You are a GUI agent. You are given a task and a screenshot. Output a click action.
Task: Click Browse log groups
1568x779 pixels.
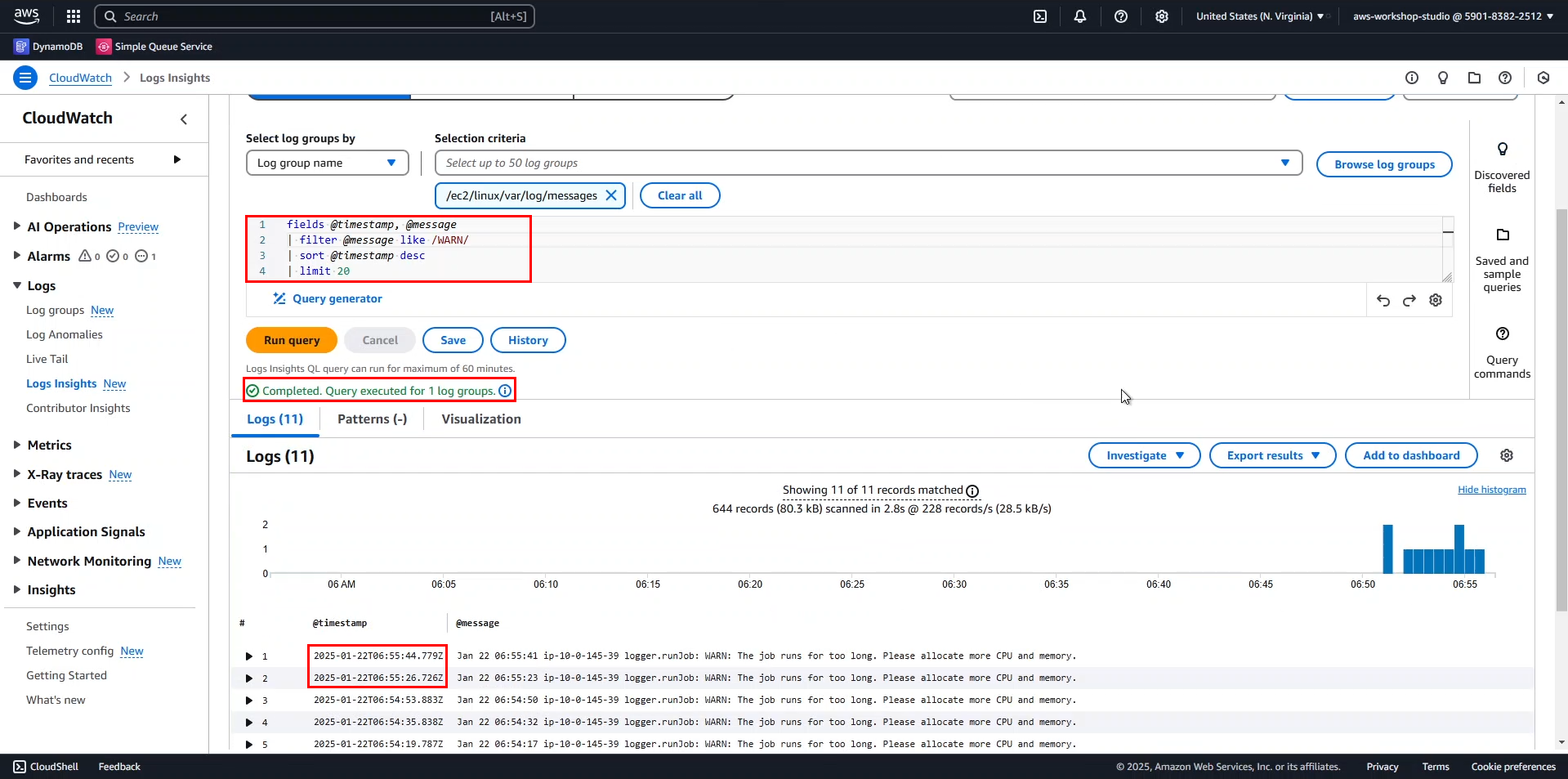[x=1384, y=164]
